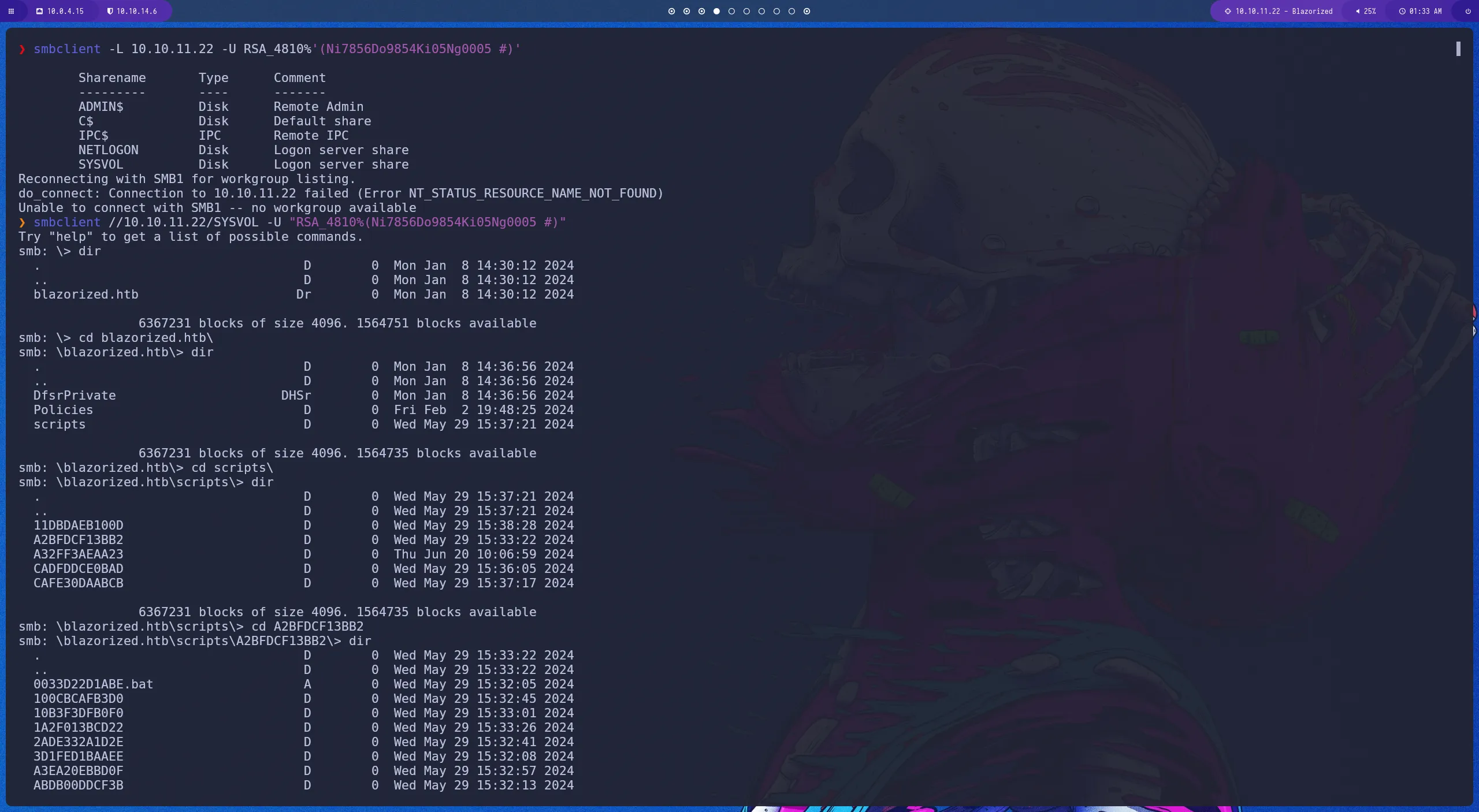Click the Policies directory entry
This screenshot has width=1479, height=812.
coord(63,410)
